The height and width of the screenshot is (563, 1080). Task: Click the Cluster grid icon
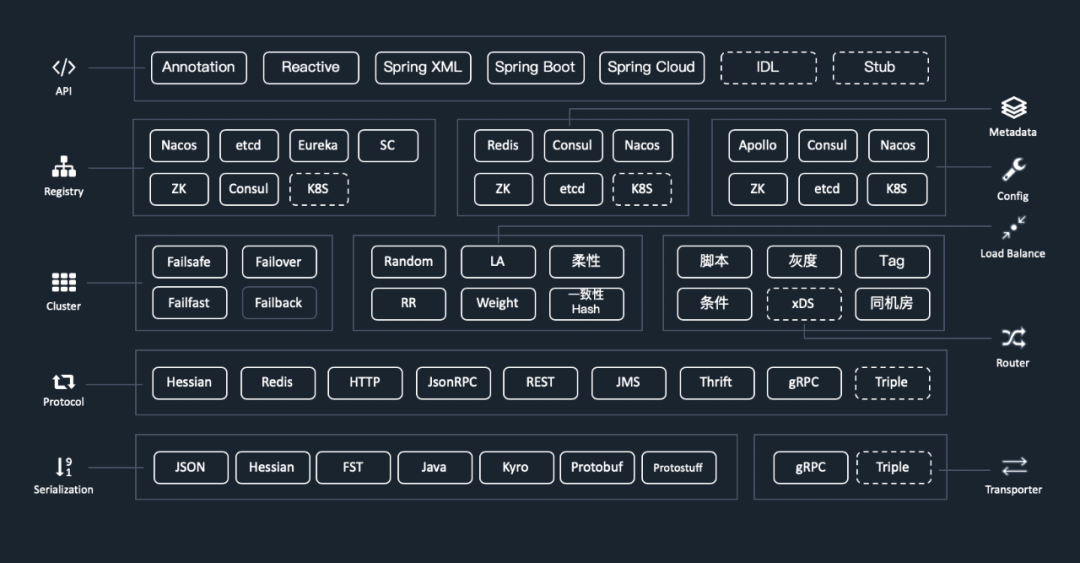63,283
